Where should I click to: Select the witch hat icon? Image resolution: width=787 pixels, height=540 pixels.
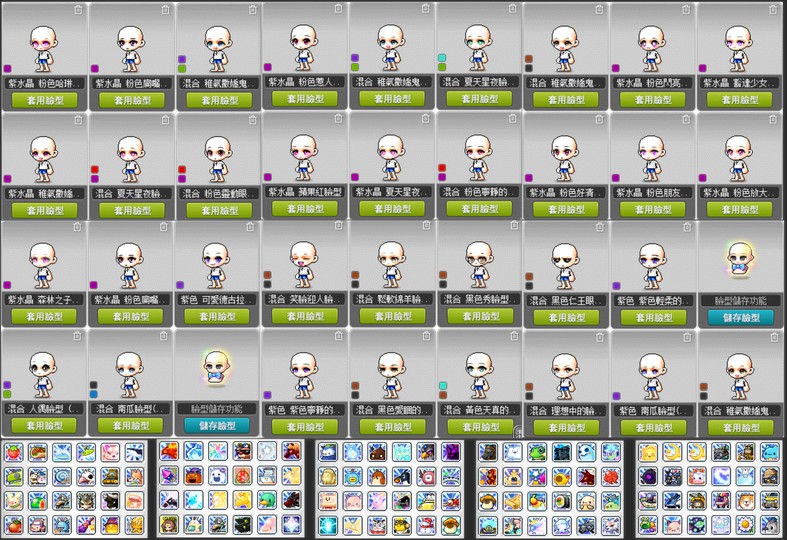click(x=110, y=524)
